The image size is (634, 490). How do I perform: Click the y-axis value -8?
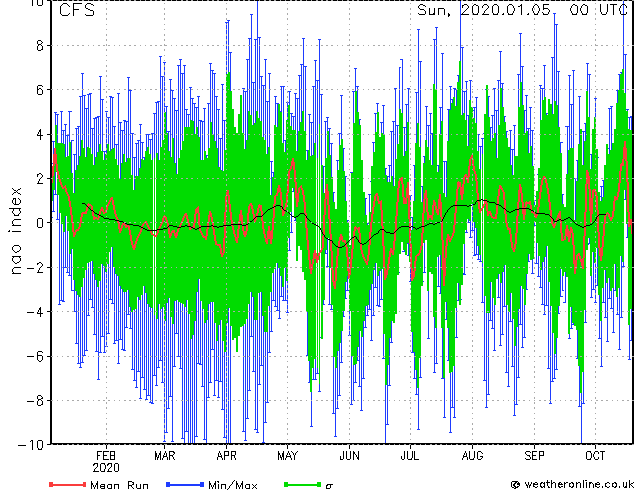tap(35, 400)
